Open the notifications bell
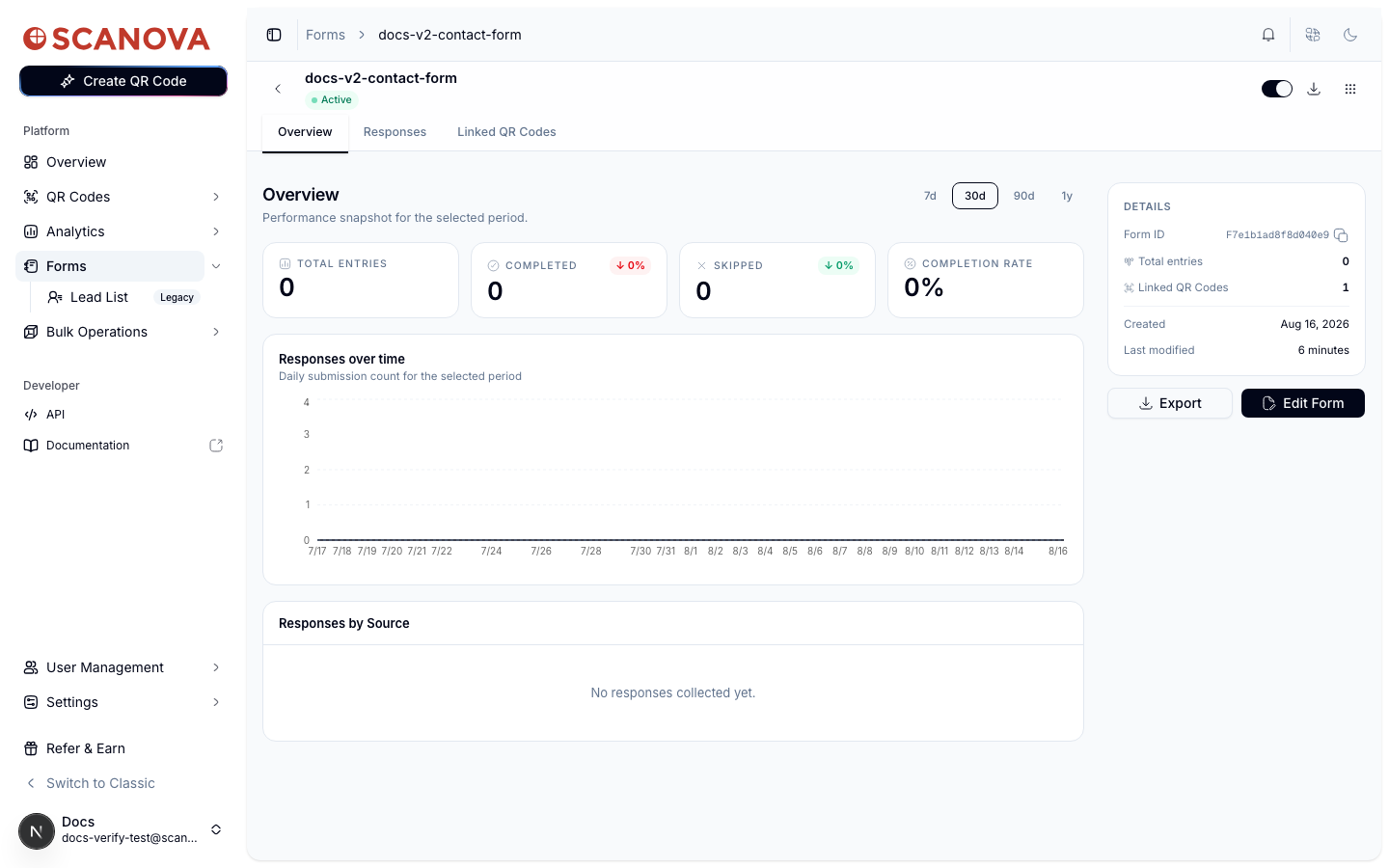This screenshot has height=868, width=1389. click(1268, 35)
